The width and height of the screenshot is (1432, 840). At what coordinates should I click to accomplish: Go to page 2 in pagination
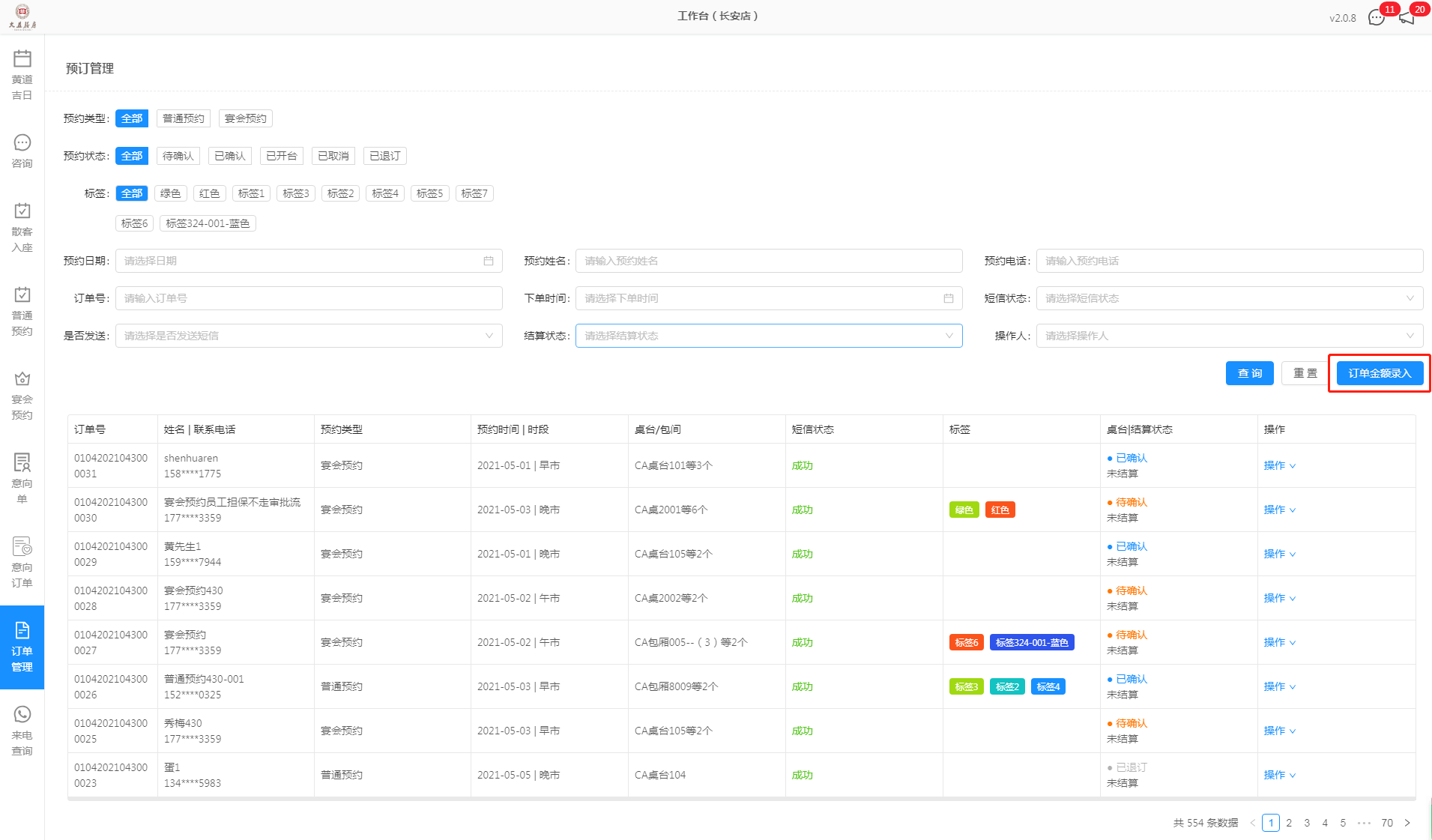(1289, 823)
